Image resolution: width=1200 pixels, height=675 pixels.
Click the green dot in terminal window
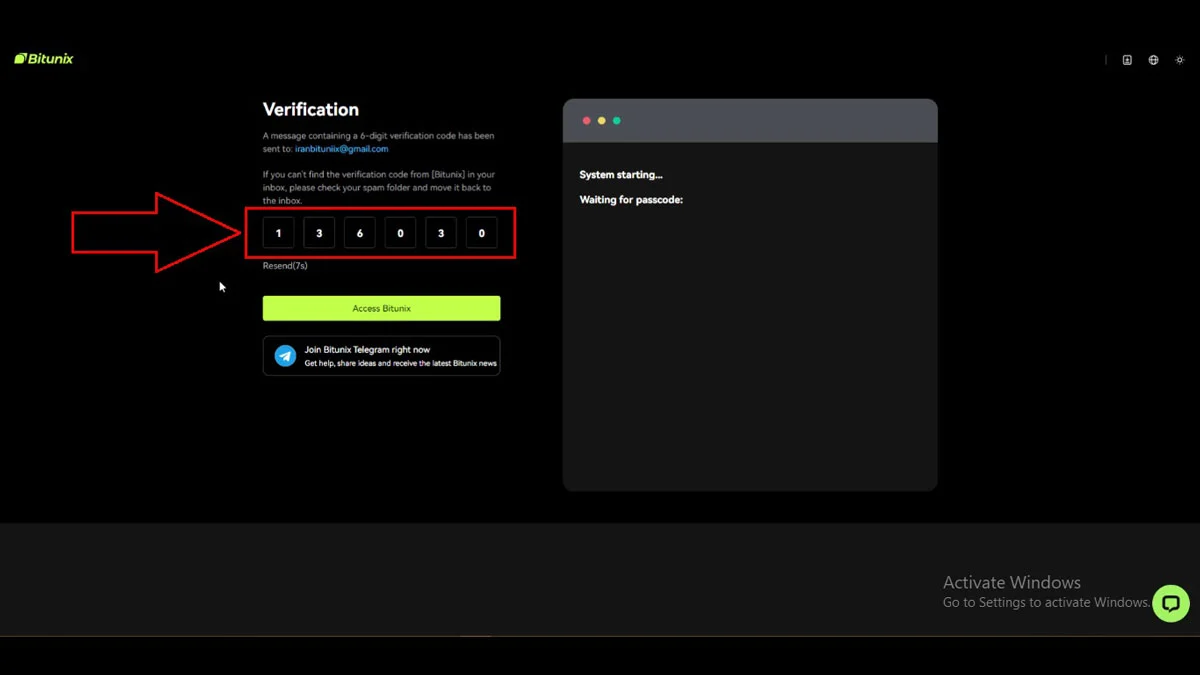(617, 121)
